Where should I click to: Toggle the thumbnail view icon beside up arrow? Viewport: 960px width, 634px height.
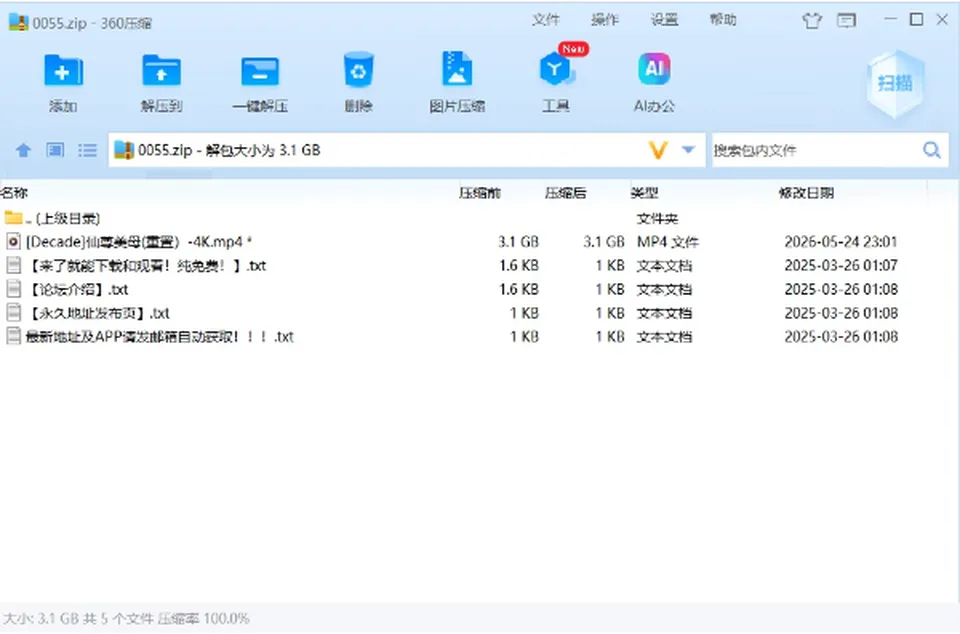(x=55, y=150)
